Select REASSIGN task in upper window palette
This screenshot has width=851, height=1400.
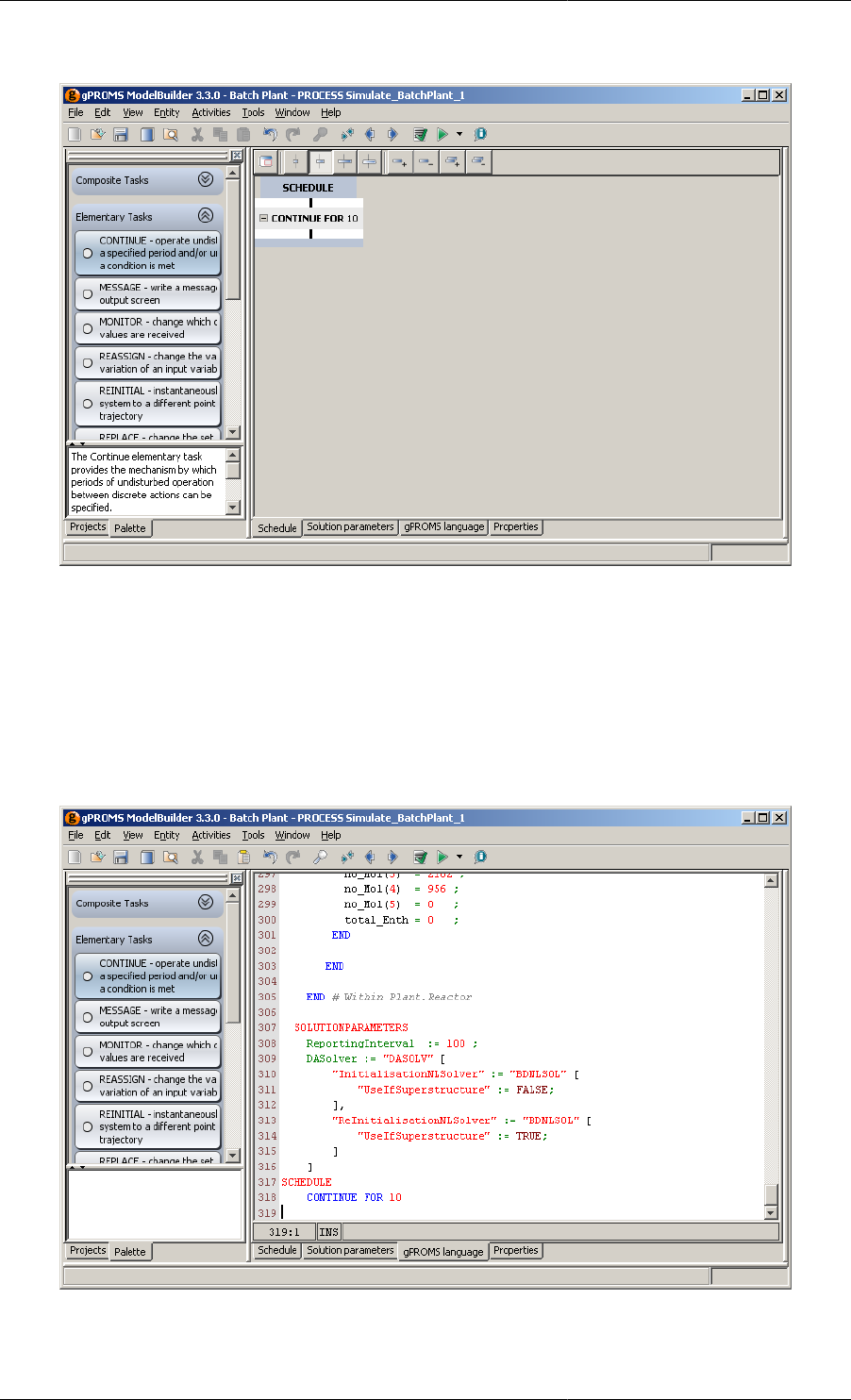click(148, 362)
